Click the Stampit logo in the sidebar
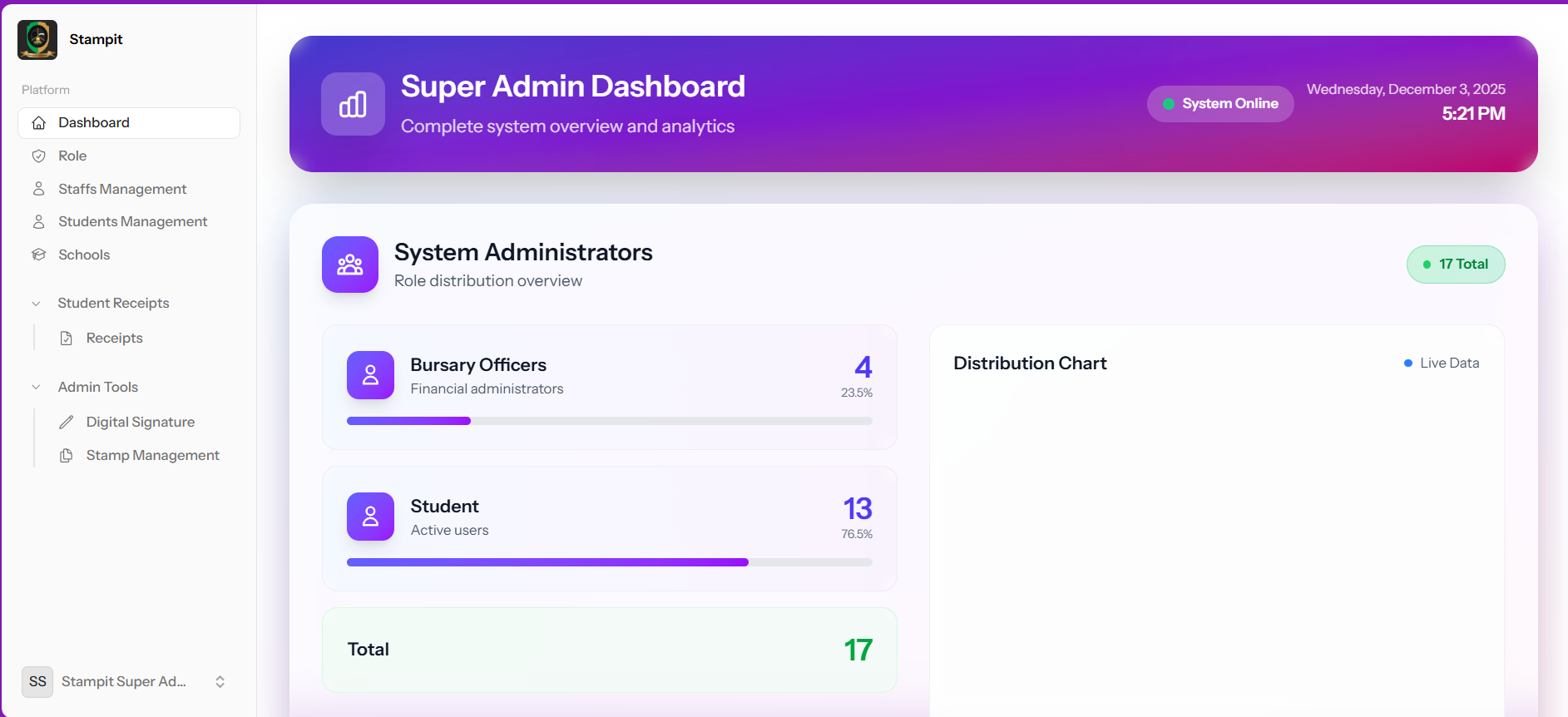The image size is (1568, 717). [x=37, y=40]
